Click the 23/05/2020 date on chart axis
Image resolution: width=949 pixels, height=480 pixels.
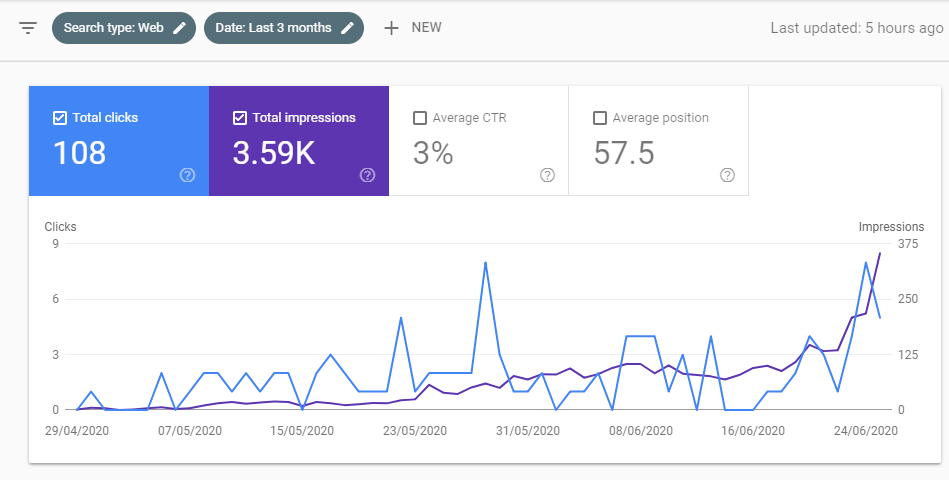415,431
